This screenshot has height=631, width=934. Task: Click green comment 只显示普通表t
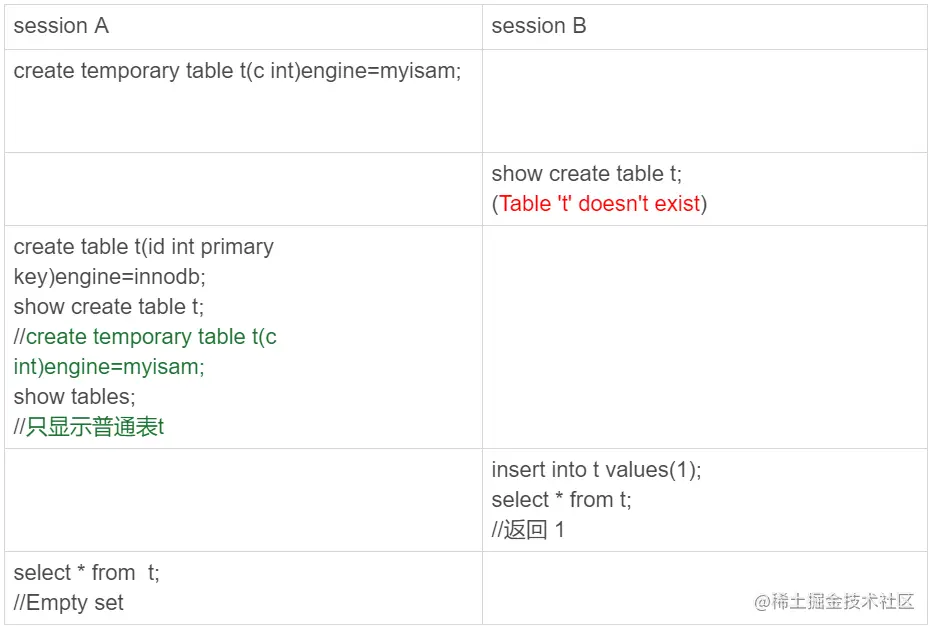tap(95, 427)
